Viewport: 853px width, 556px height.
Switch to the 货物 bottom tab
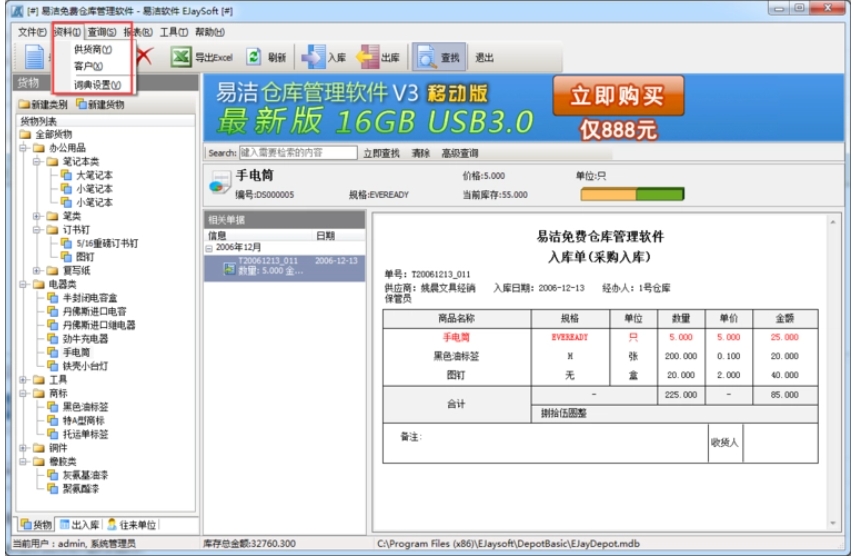point(36,524)
